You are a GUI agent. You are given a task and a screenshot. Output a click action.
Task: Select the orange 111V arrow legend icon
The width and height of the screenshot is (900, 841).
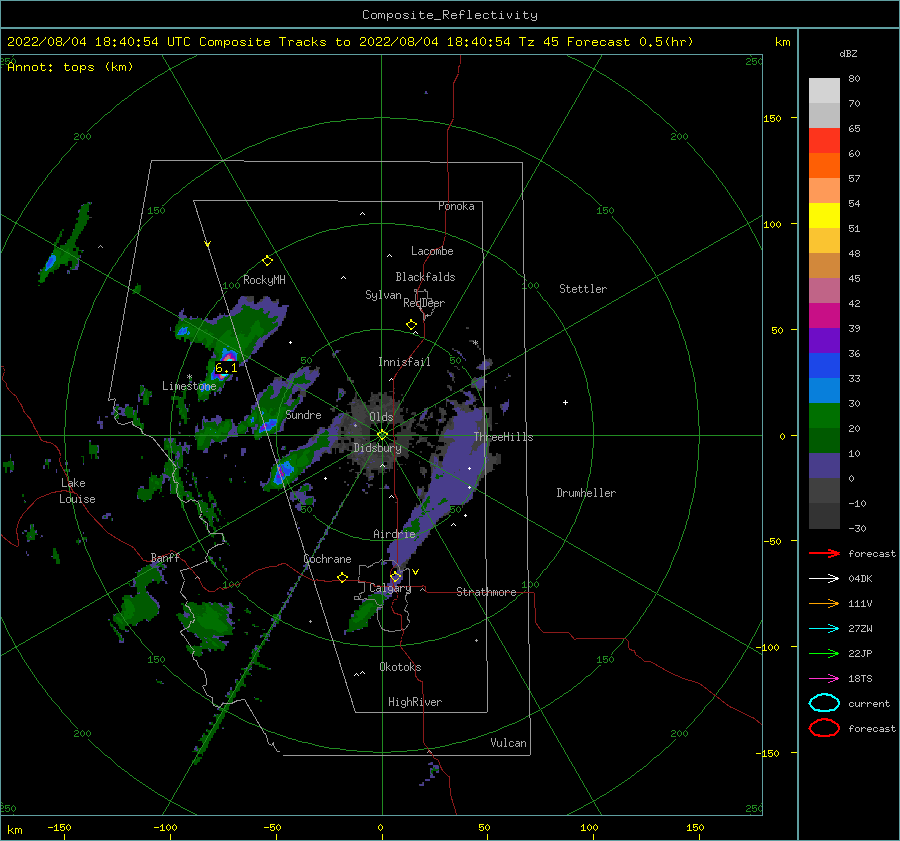click(824, 603)
